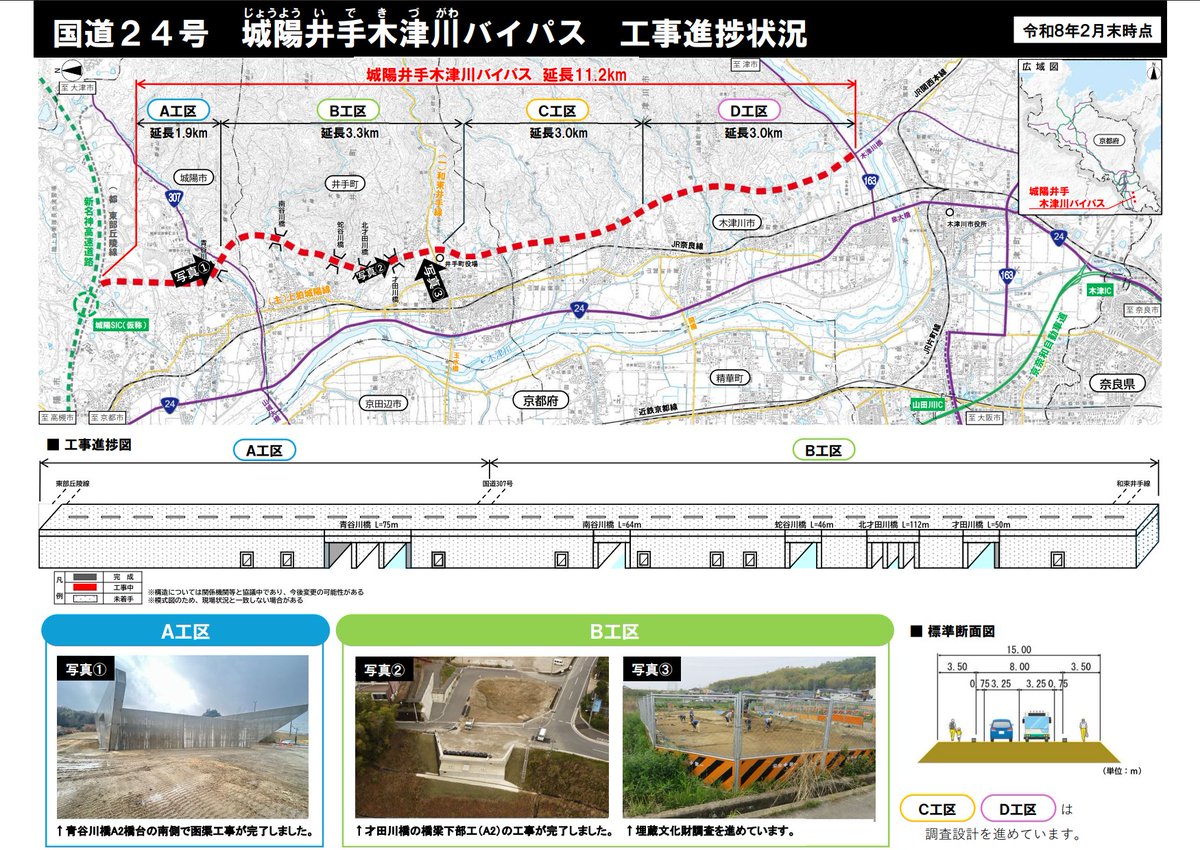
Task: Click the 15.00 total width dimension
Action: (x=1021, y=649)
